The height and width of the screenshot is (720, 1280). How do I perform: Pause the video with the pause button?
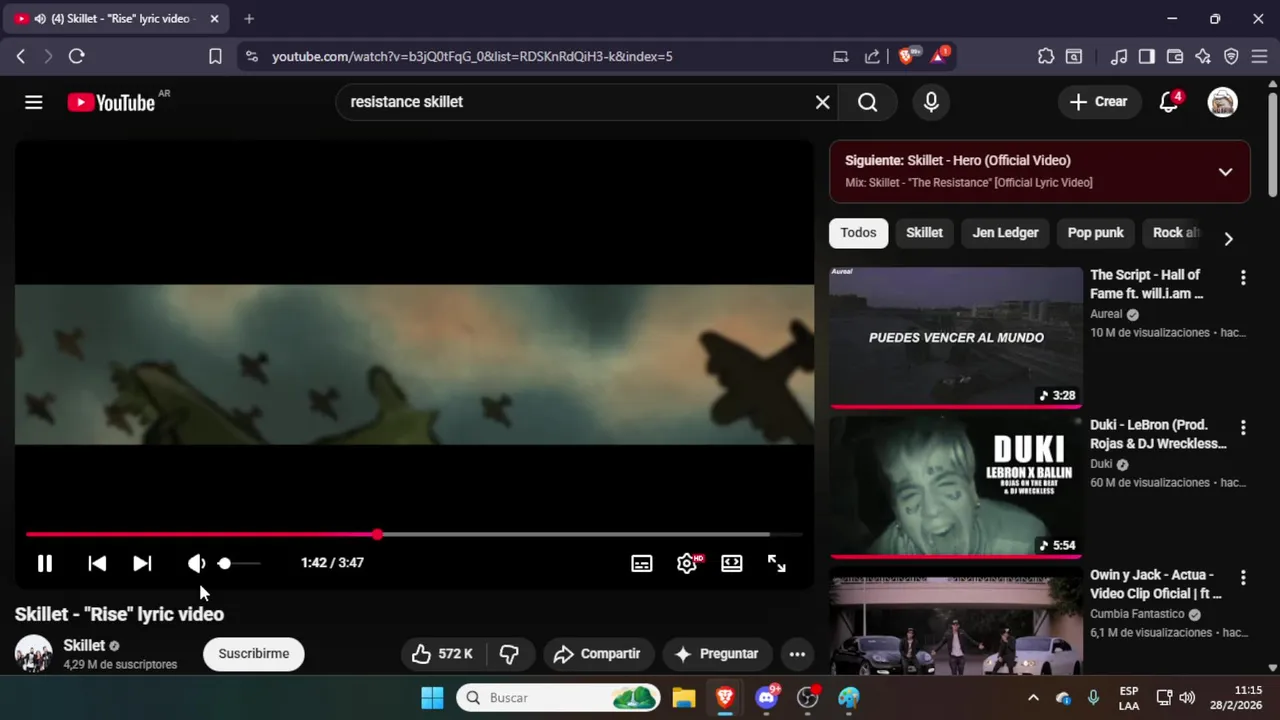pyautogui.click(x=45, y=563)
